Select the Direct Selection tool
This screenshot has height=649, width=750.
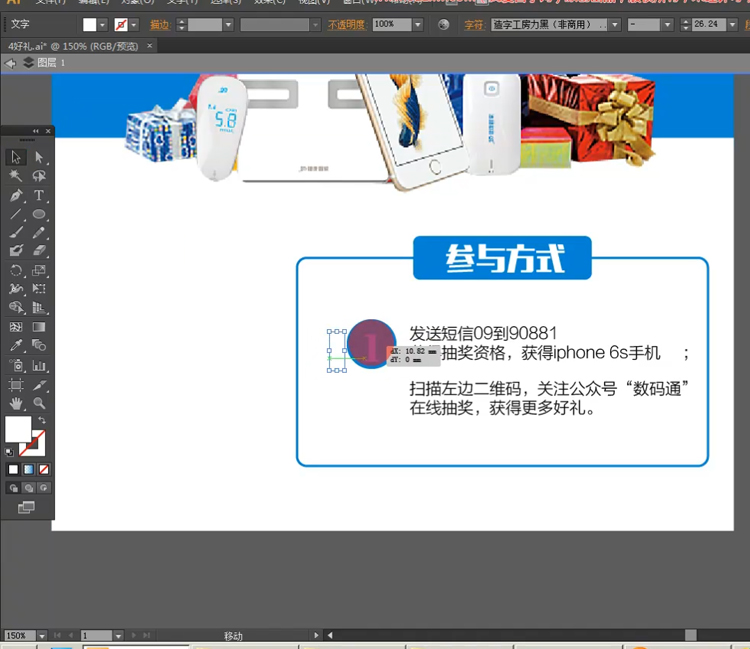[x=40, y=157]
